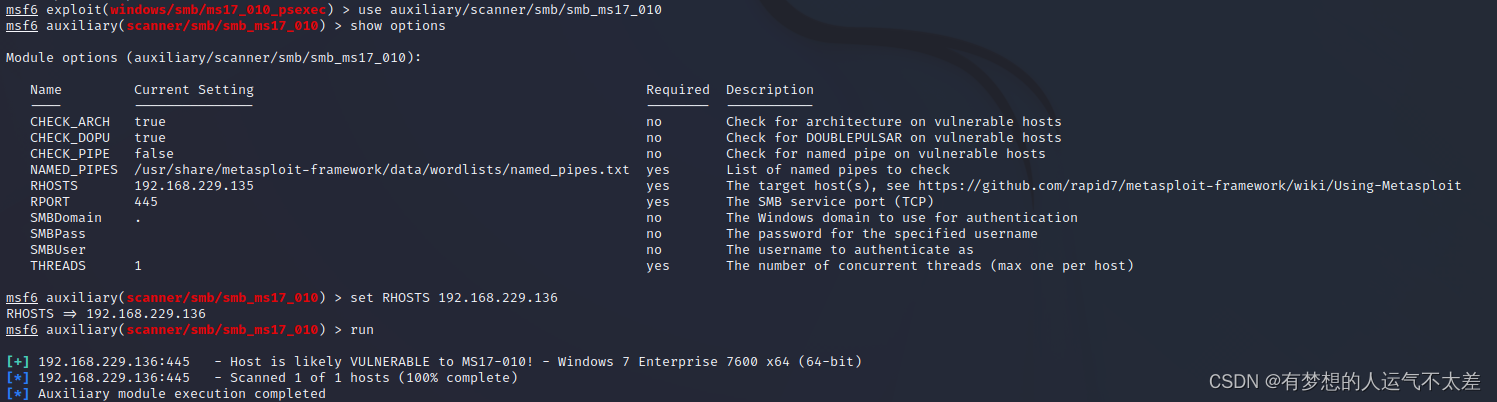Click the CHECK_ARCH option name
This screenshot has width=1497, height=402.
click(70, 122)
